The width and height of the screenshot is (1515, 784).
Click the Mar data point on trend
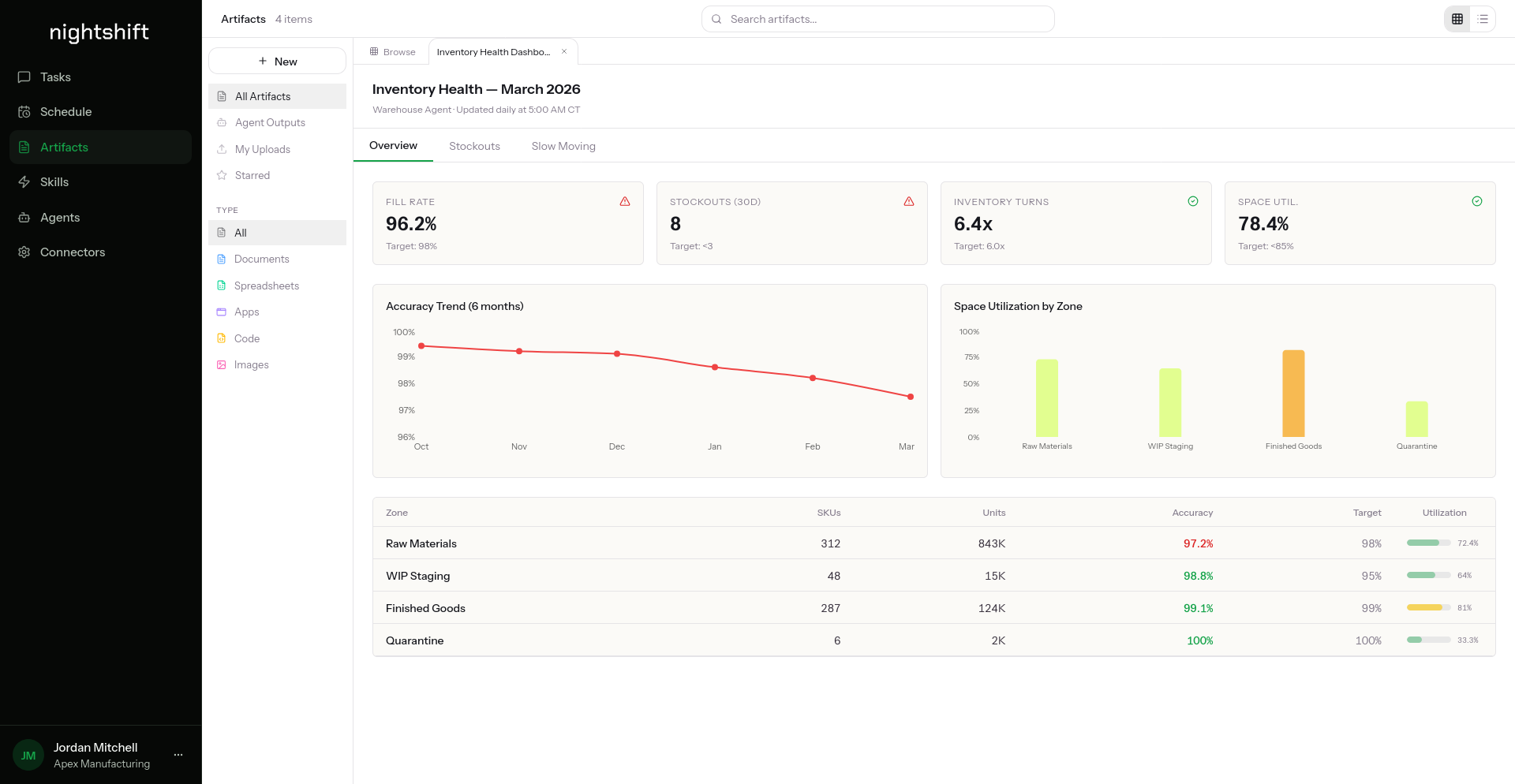[x=911, y=397]
